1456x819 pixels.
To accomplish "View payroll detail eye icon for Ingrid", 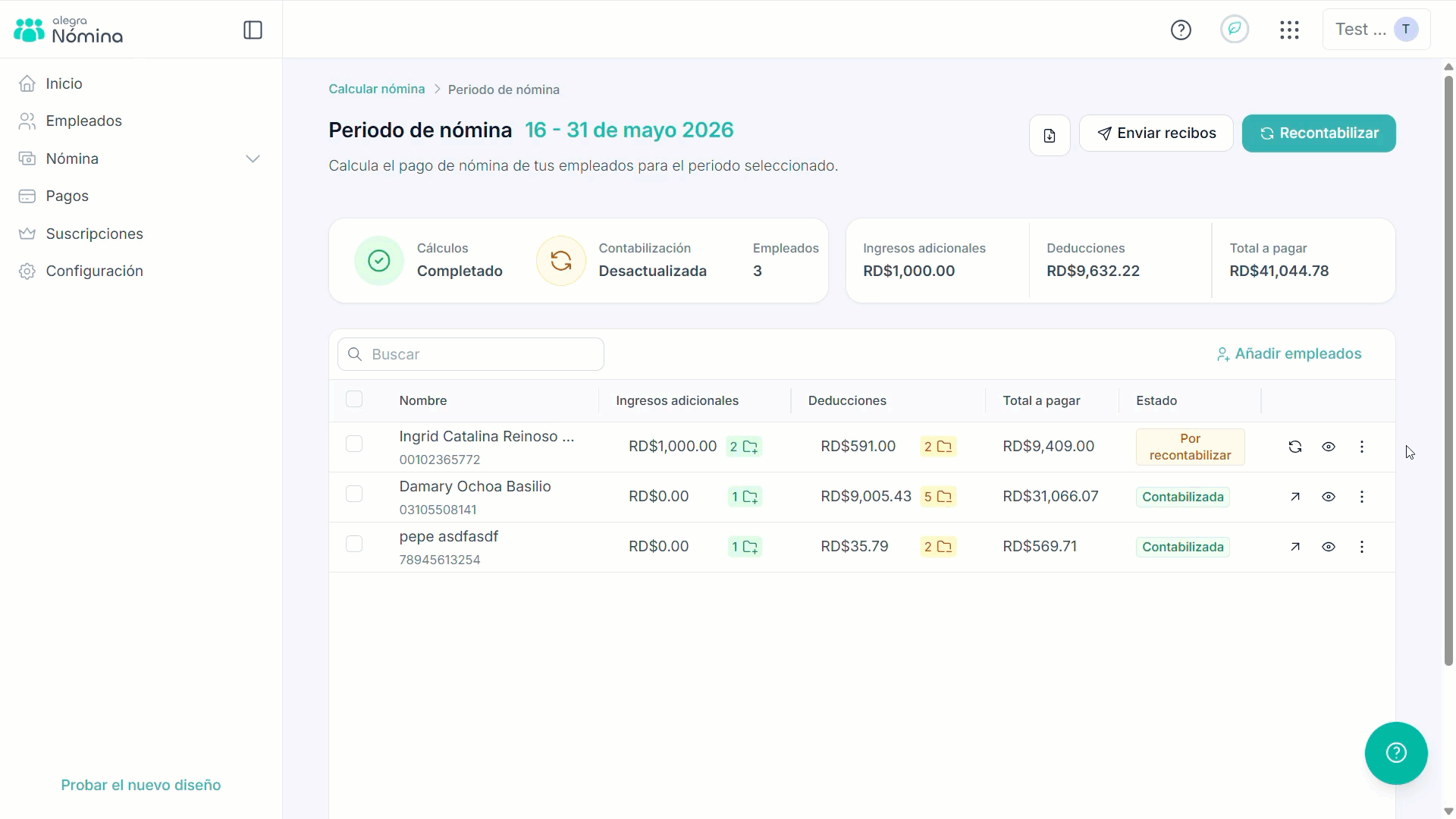I will point(1329,447).
